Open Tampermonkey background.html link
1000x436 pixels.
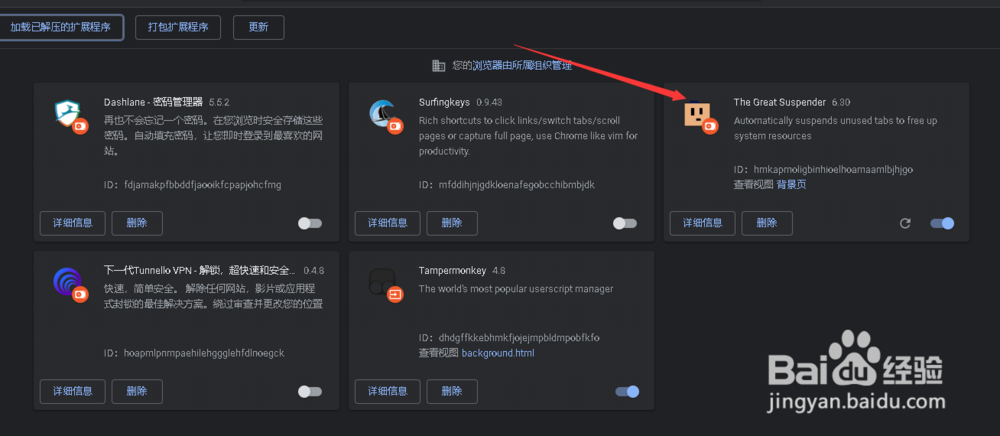click(498, 353)
